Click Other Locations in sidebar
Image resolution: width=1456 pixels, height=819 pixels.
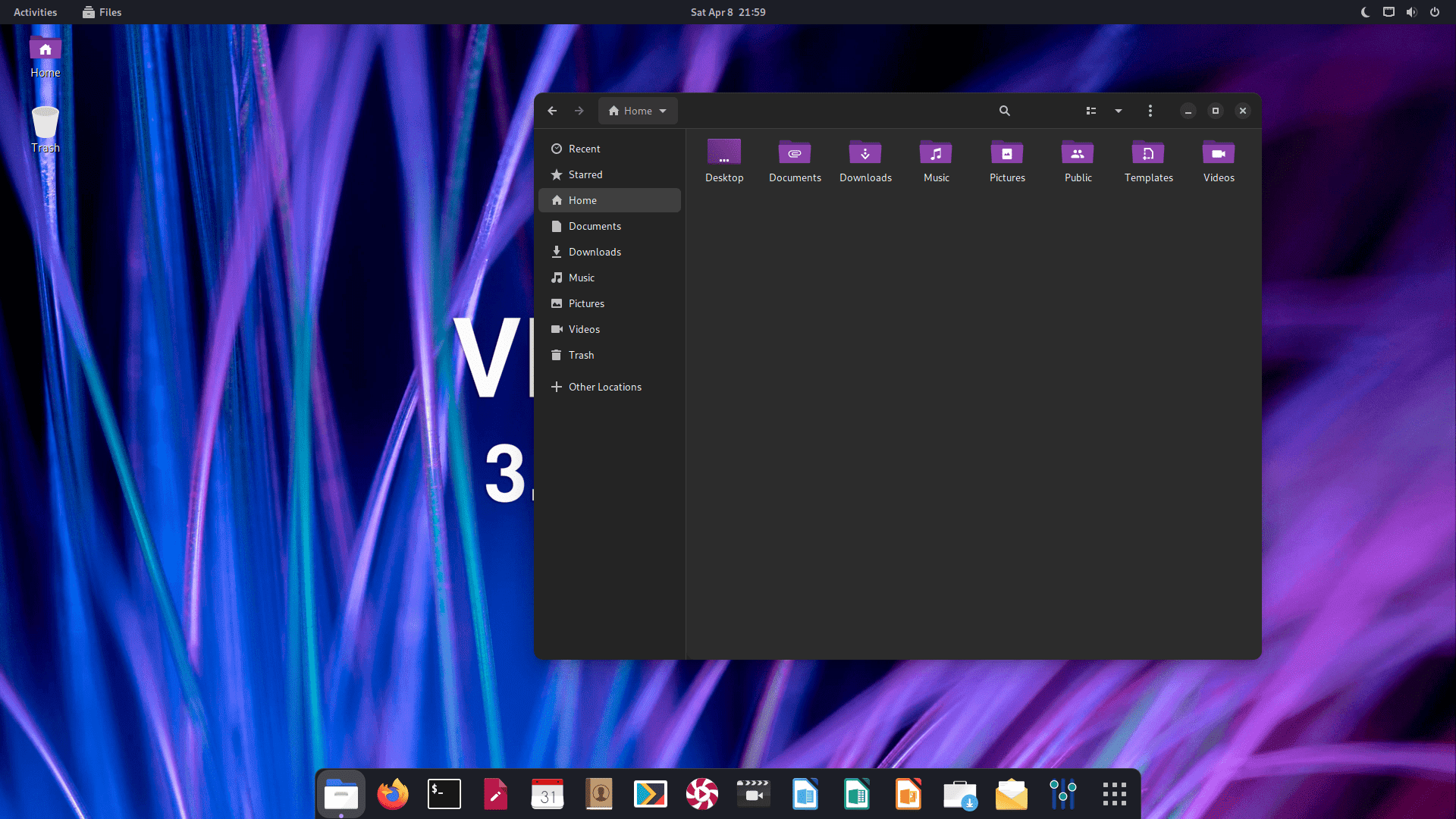pos(610,387)
